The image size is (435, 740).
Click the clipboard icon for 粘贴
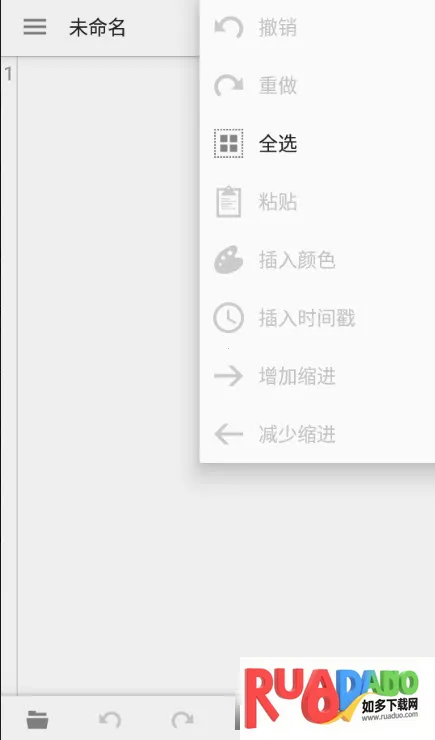tap(229, 202)
